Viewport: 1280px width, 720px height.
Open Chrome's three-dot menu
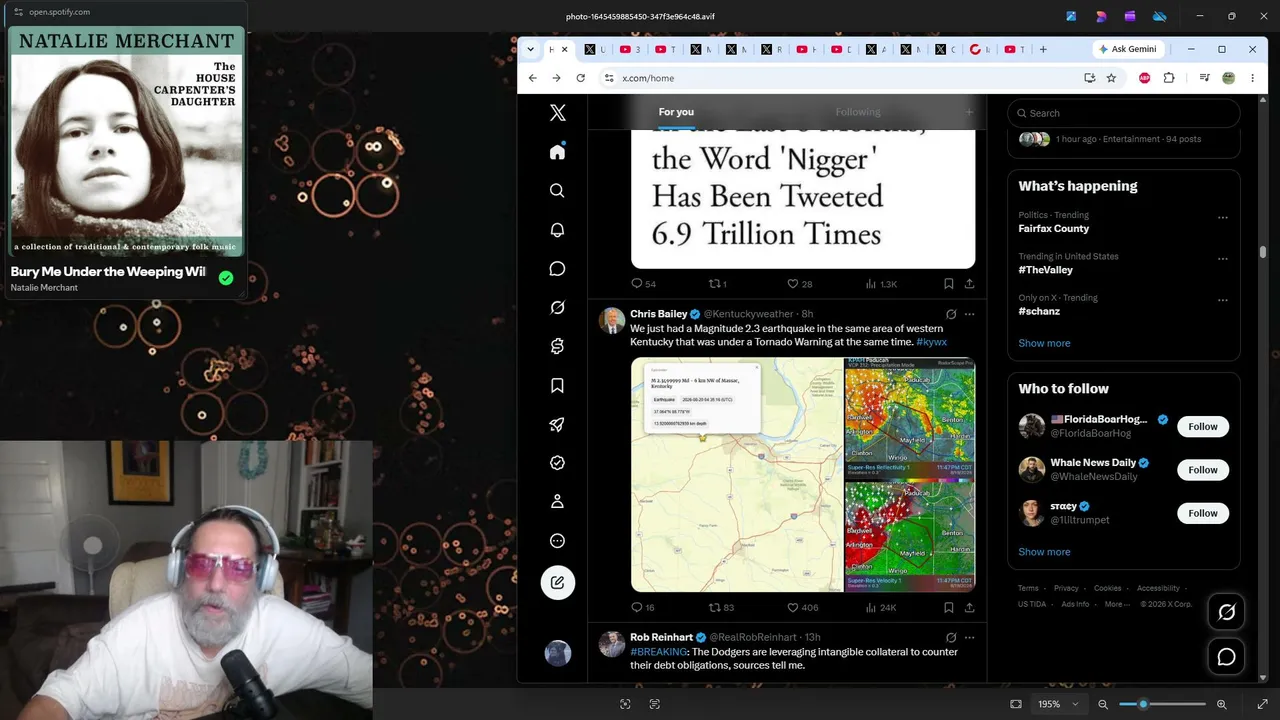[x=1252, y=78]
